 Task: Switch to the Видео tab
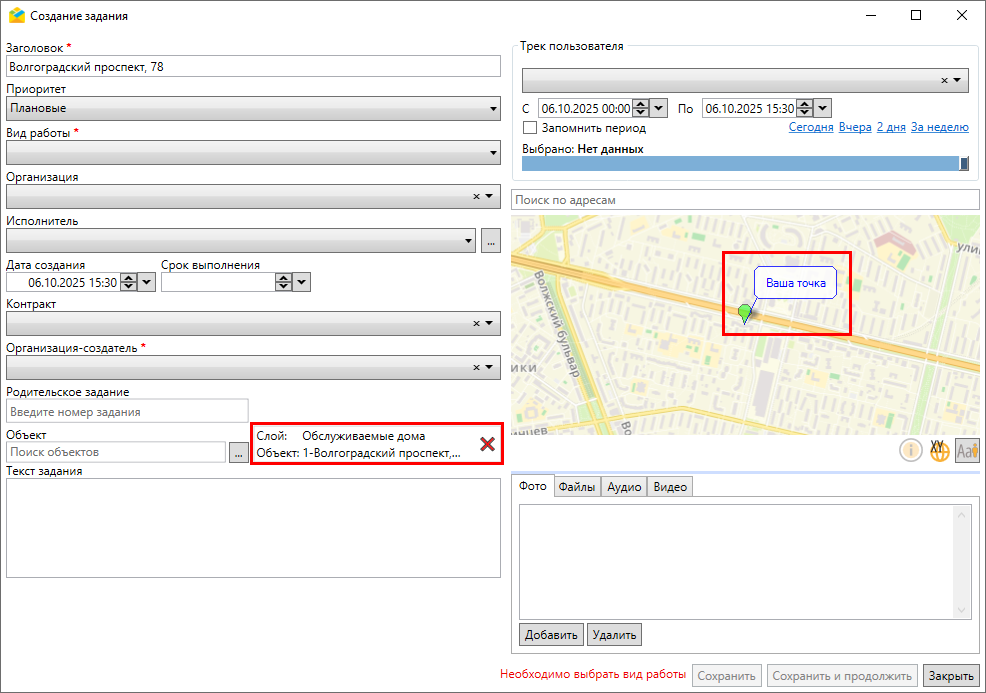[x=670, y=487]
